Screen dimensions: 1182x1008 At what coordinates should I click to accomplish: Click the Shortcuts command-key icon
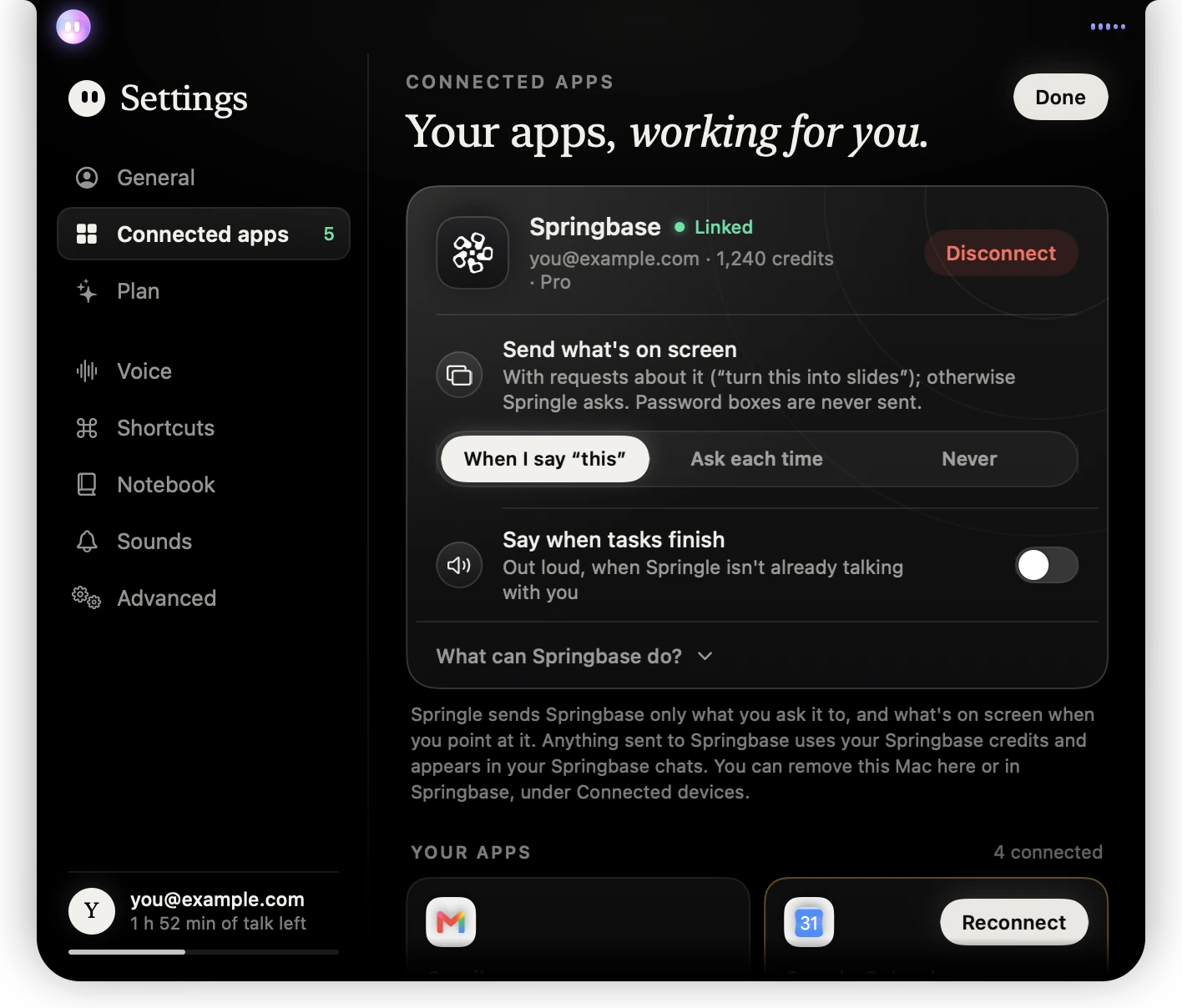click(x=87, y=428)
